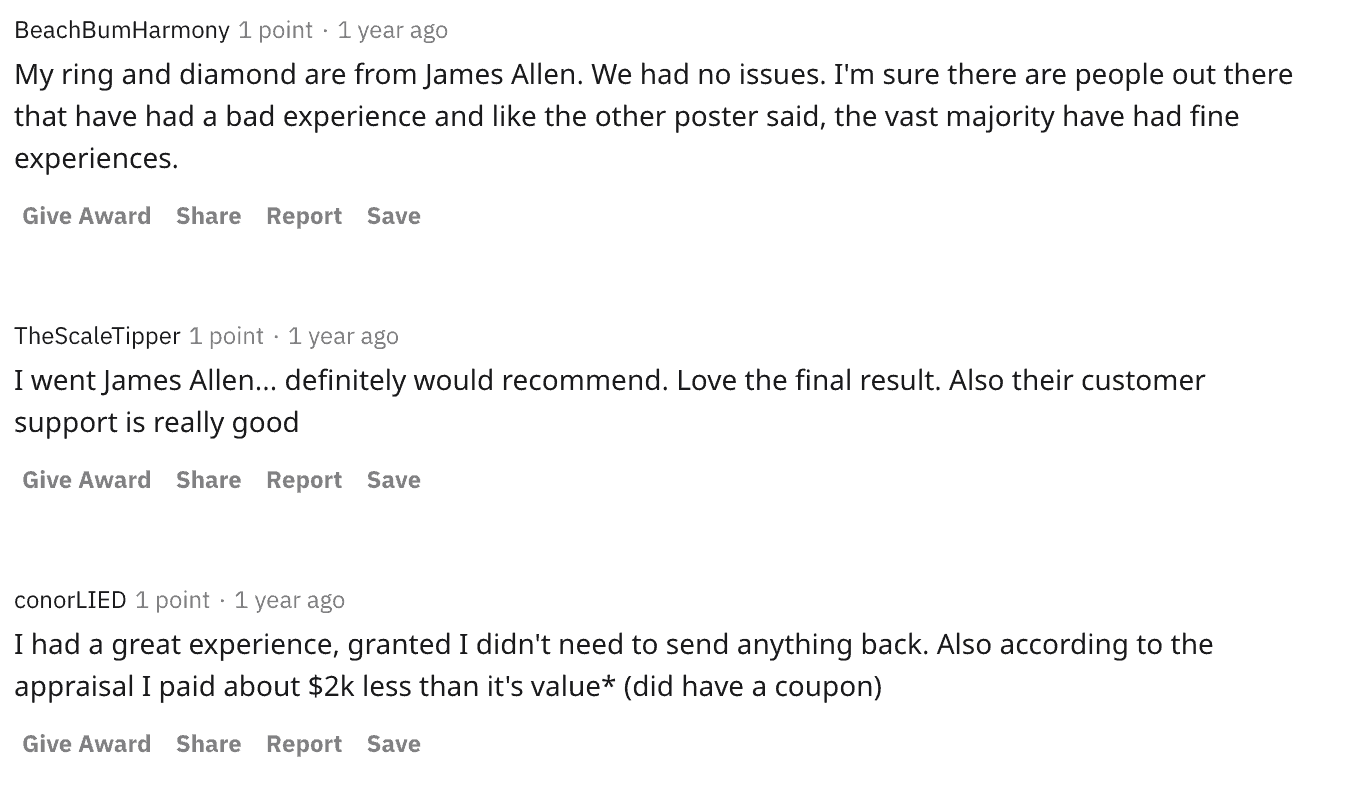Give Award to BeachBumHarmony's comment
The height and width of the screenshot is (792, 1346).
pyautogui.click(x=86, y=216)
